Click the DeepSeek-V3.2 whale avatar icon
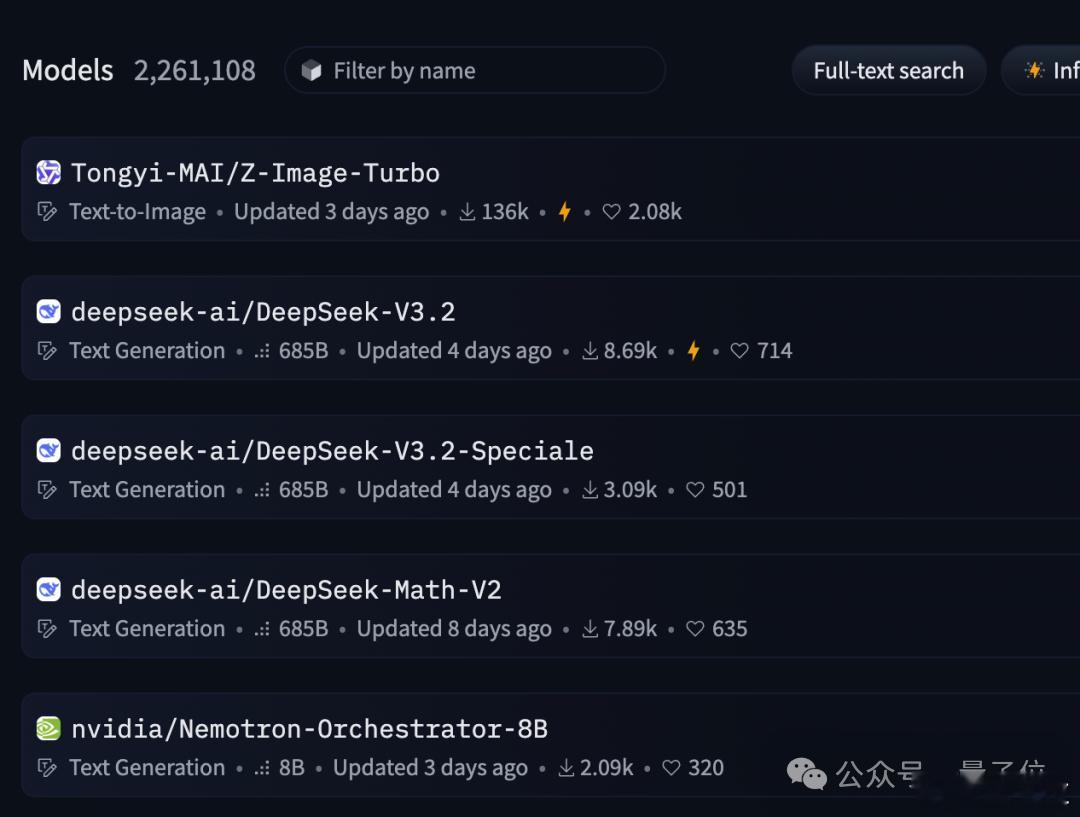The height and width of the screenshot is (817, 1080). 48,311
